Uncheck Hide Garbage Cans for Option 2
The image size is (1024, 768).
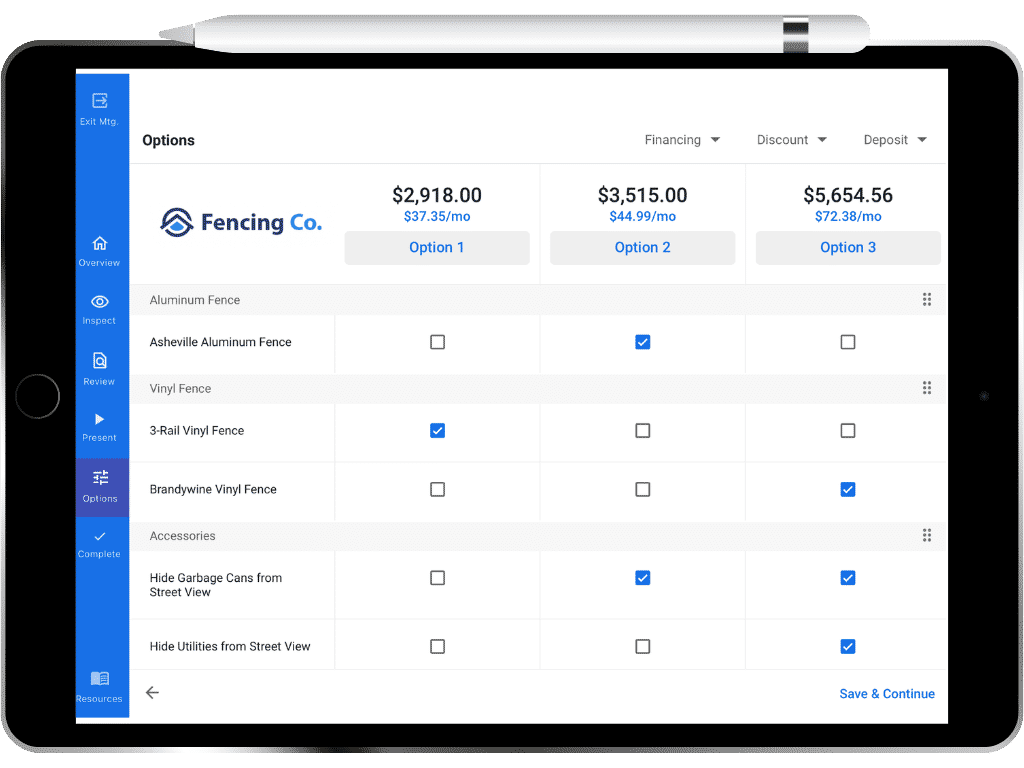coord(643,578)
